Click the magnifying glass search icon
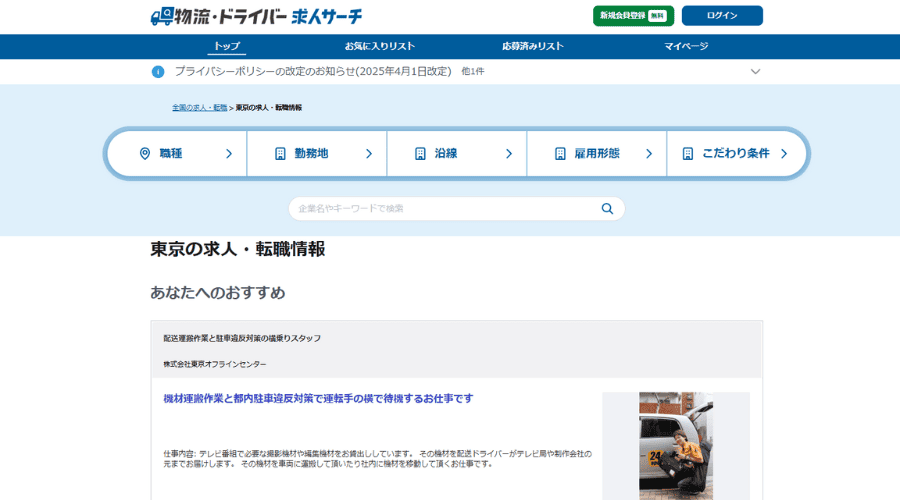900x500 pixels. coord(607,209)
